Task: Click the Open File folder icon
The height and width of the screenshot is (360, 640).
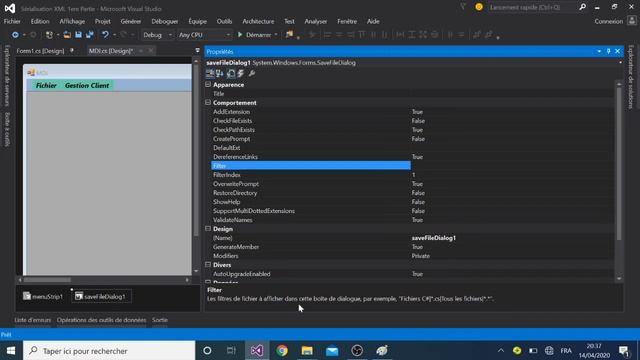Action: point(67,35)
